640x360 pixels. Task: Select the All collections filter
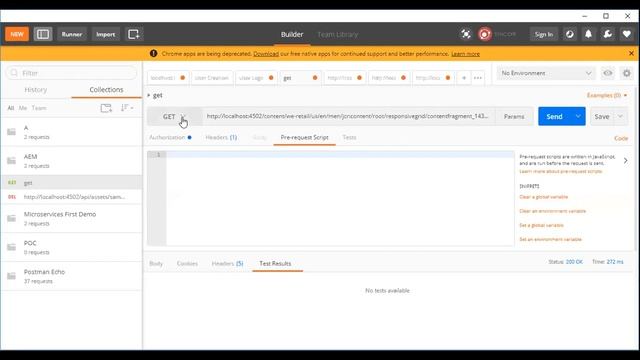(x=11, y=108)
